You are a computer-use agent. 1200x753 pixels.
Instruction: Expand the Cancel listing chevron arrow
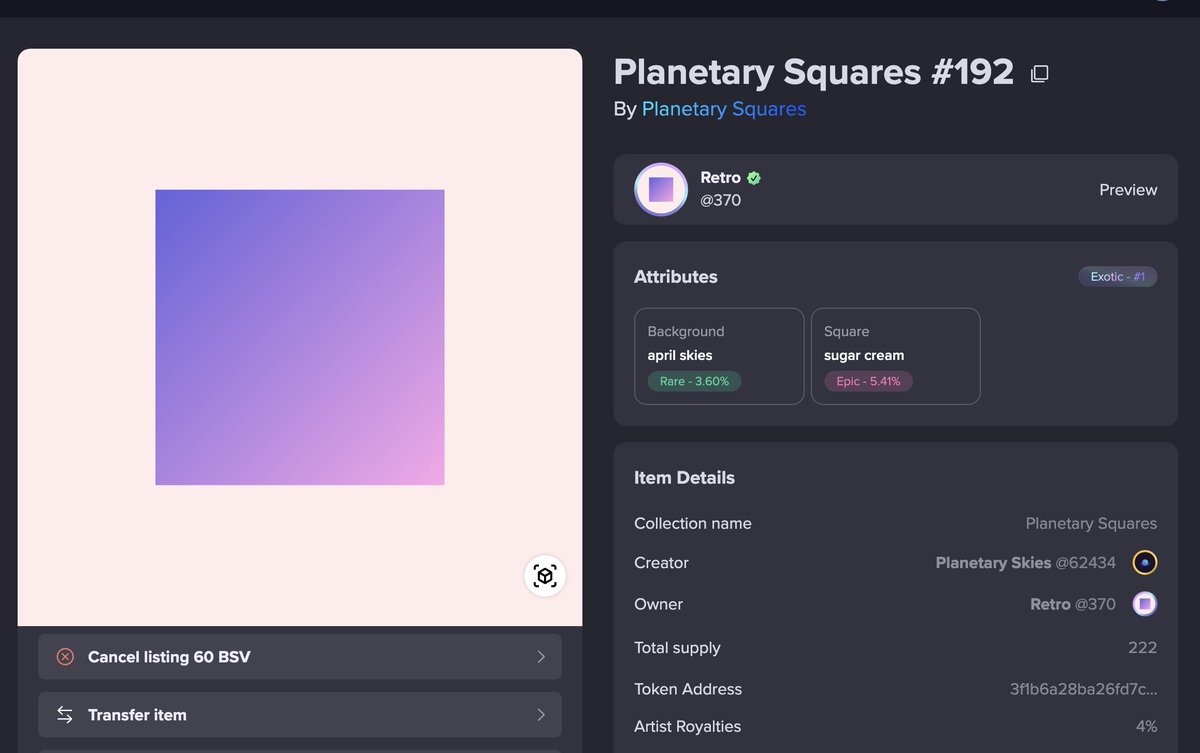541,657
